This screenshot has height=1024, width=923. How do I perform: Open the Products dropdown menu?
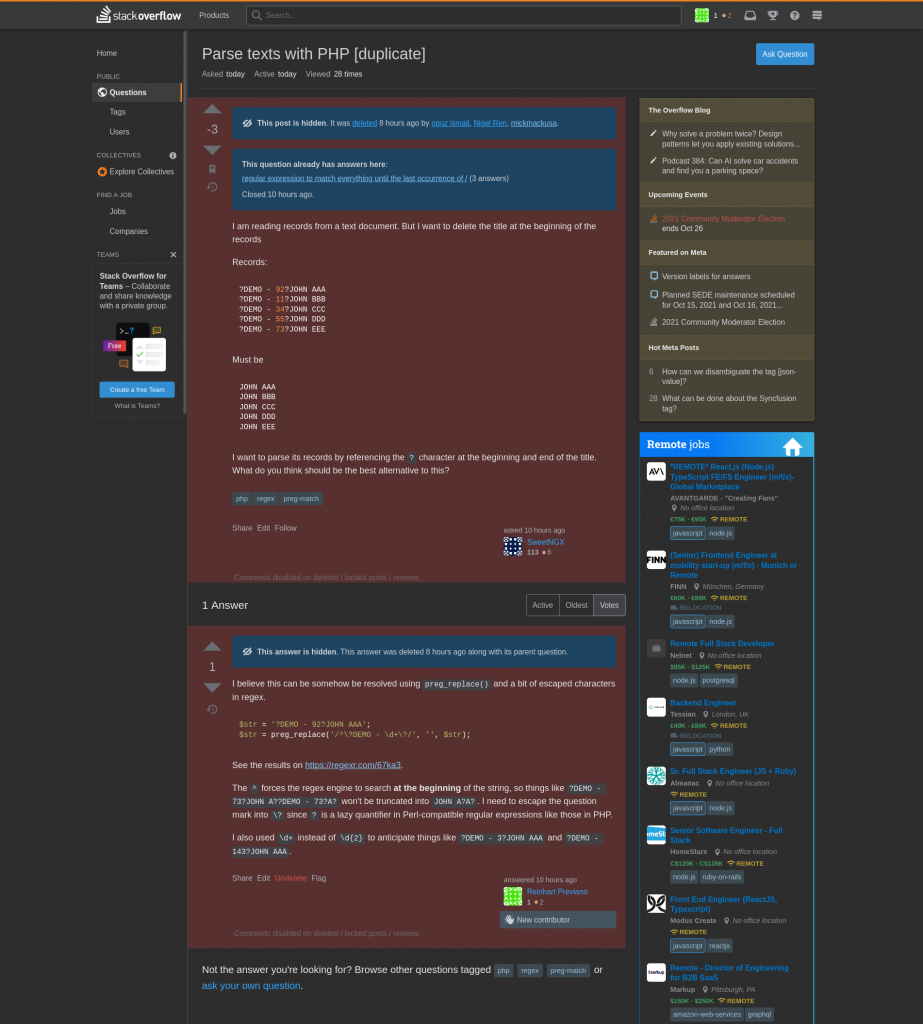214,15
